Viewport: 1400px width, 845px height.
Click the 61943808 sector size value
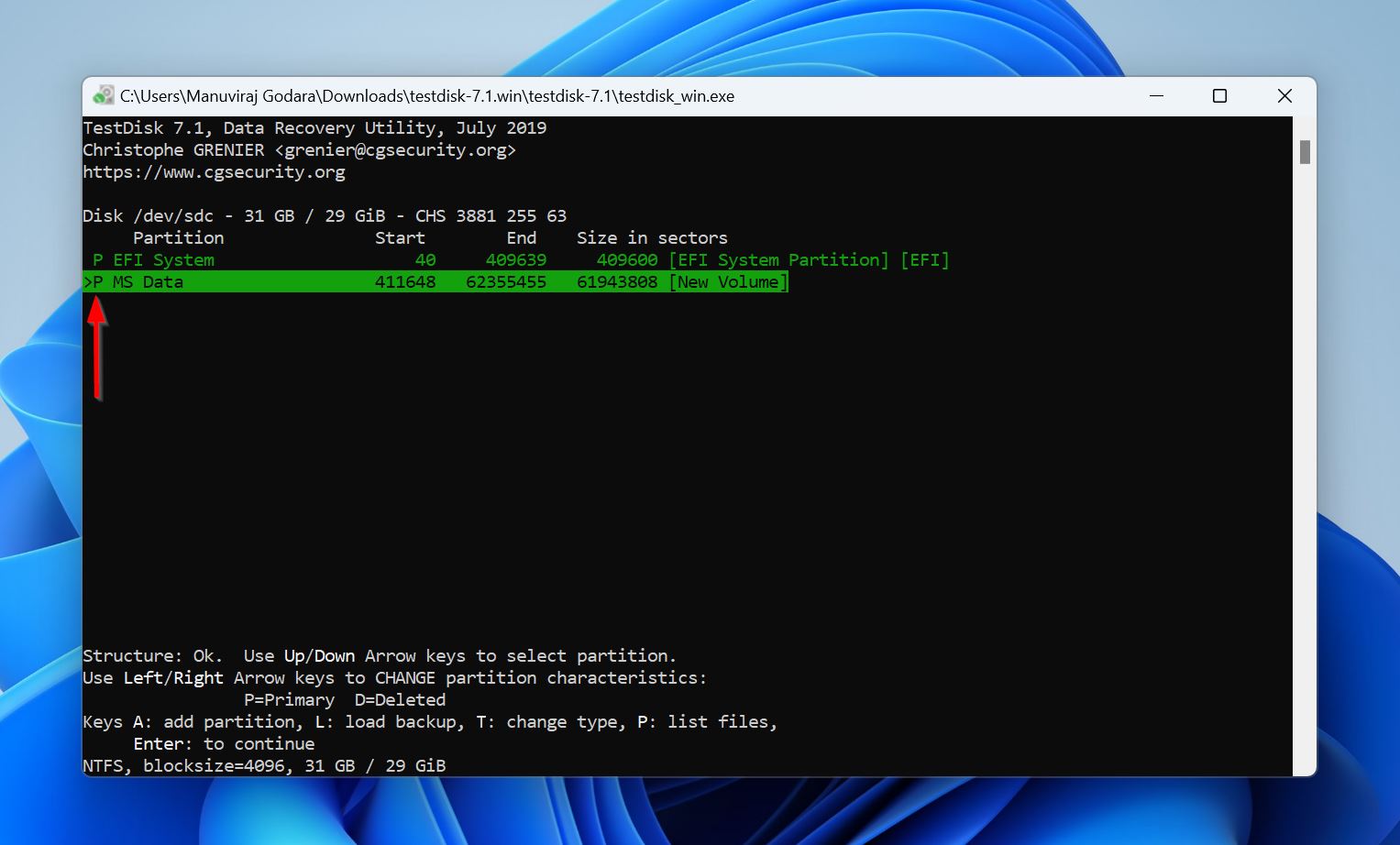tap(617, 282)
